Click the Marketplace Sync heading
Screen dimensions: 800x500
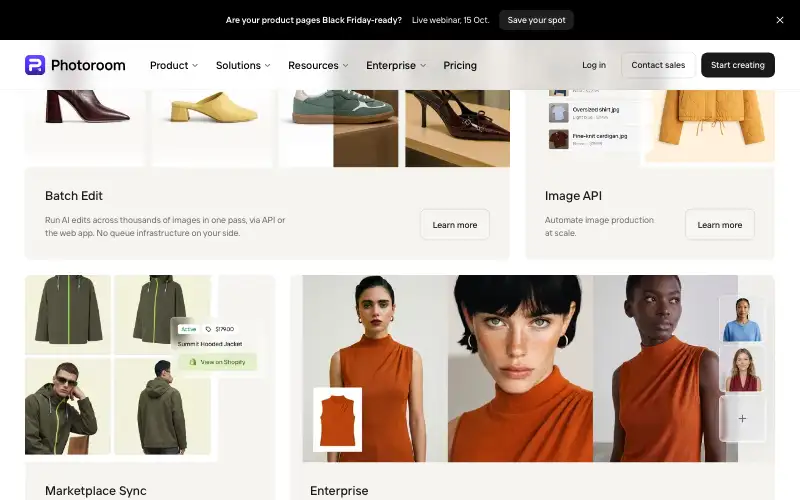pyautogui.click(x=95, y=491)
